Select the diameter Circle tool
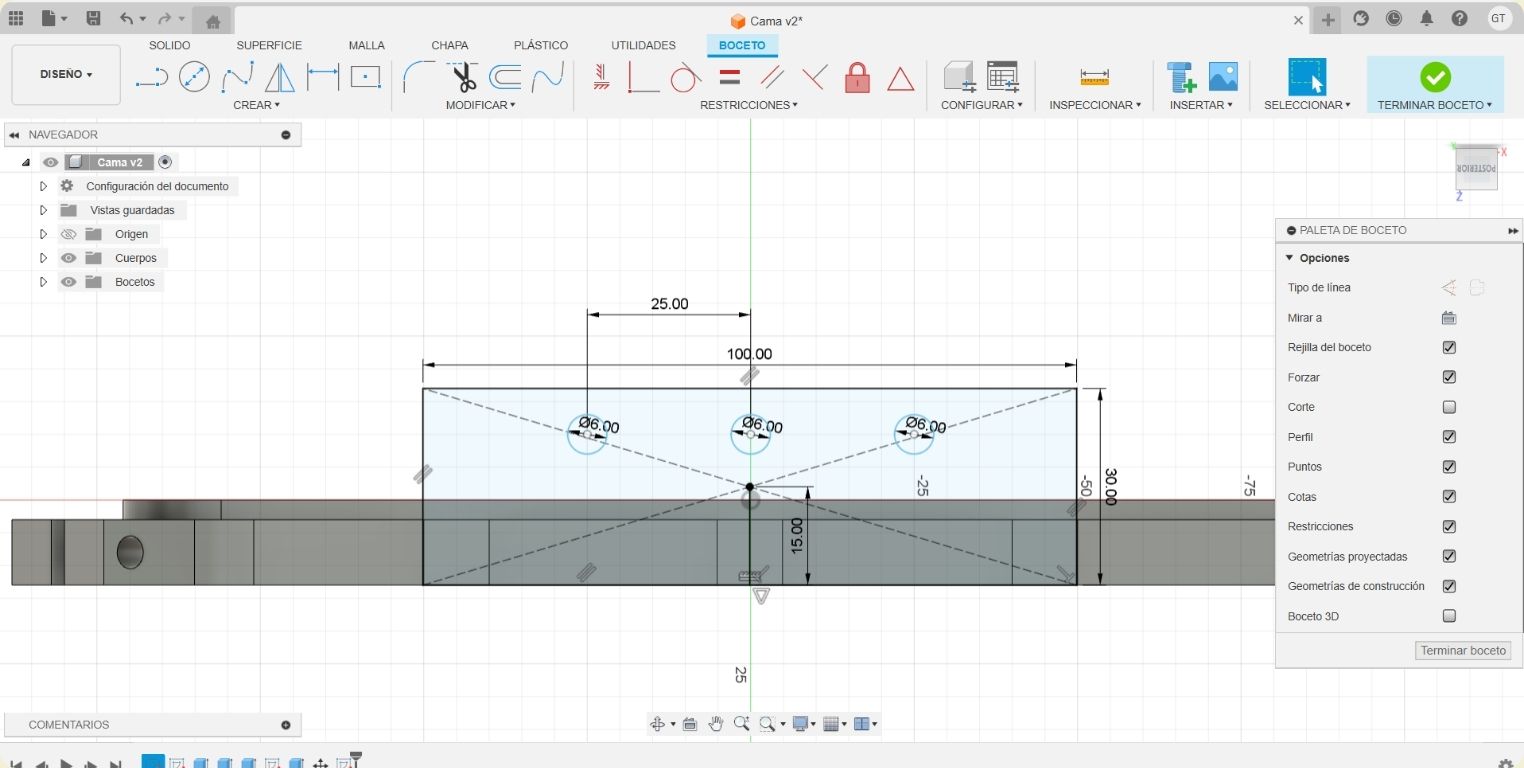The height and width of the screenshot is (768, 1524). coord(194,77)
